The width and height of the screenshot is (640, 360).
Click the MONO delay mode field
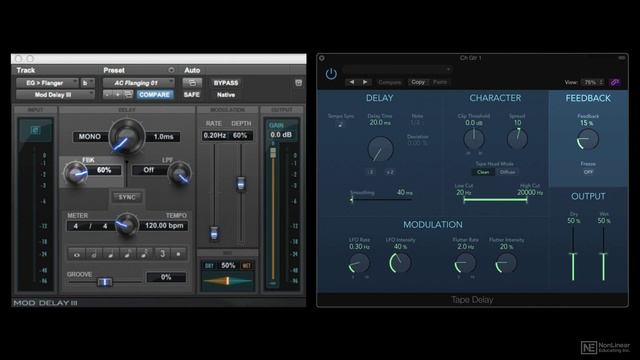coord(90,137)
